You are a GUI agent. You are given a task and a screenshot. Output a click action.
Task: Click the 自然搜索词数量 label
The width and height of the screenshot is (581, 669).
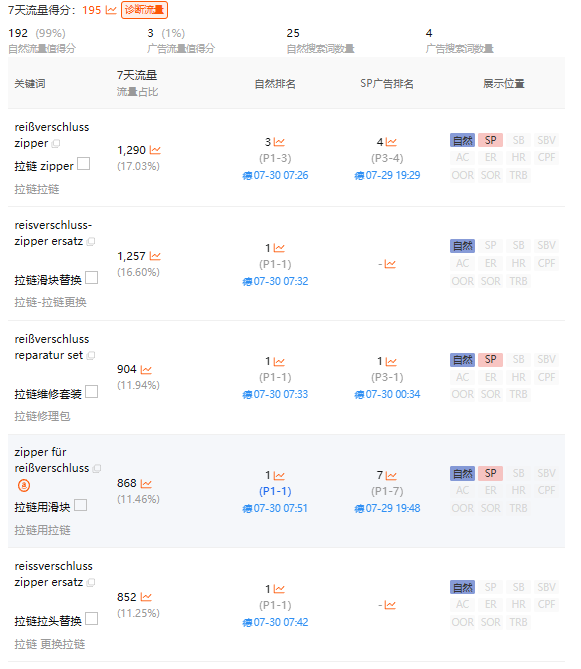(320, 49)
